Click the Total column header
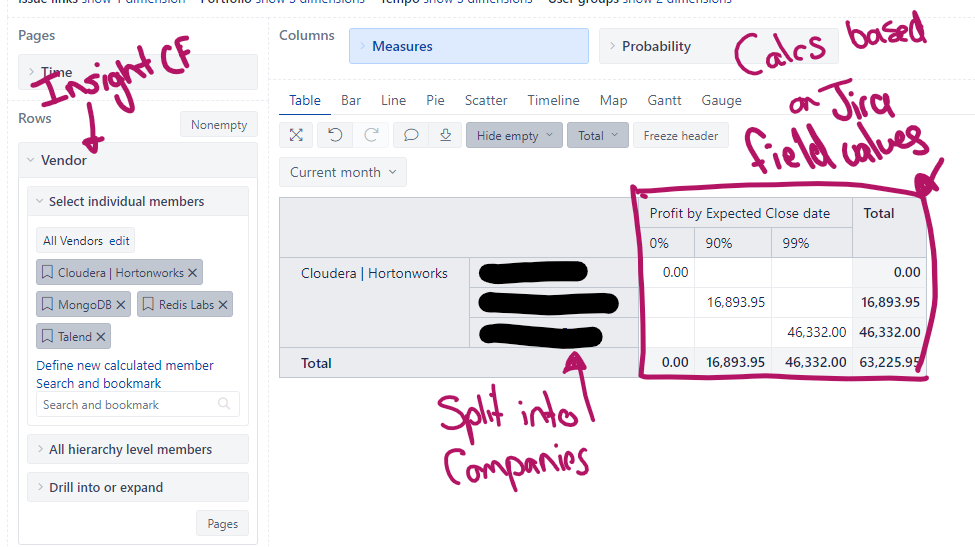 889,228
